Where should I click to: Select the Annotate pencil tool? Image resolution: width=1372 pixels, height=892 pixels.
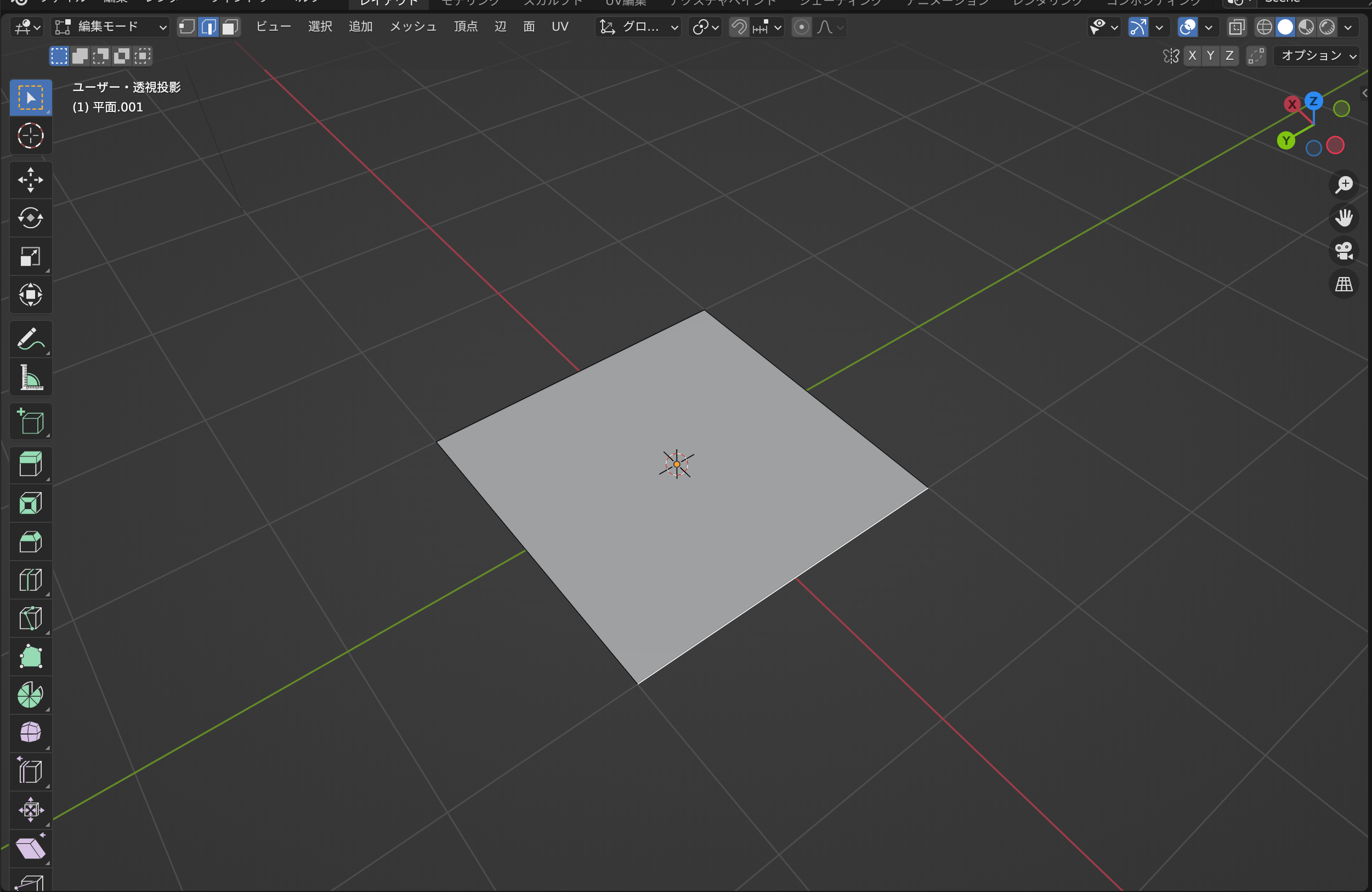pos(31,339)
